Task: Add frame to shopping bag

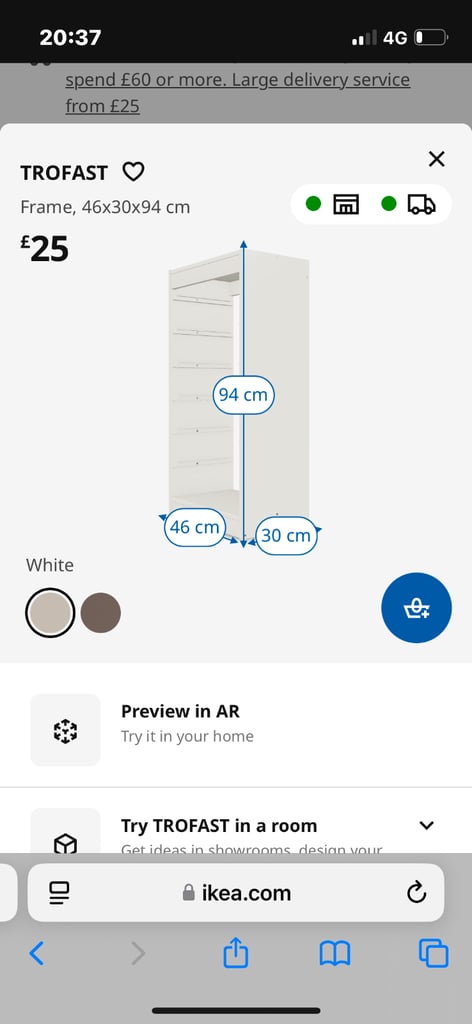Action: 417,608
